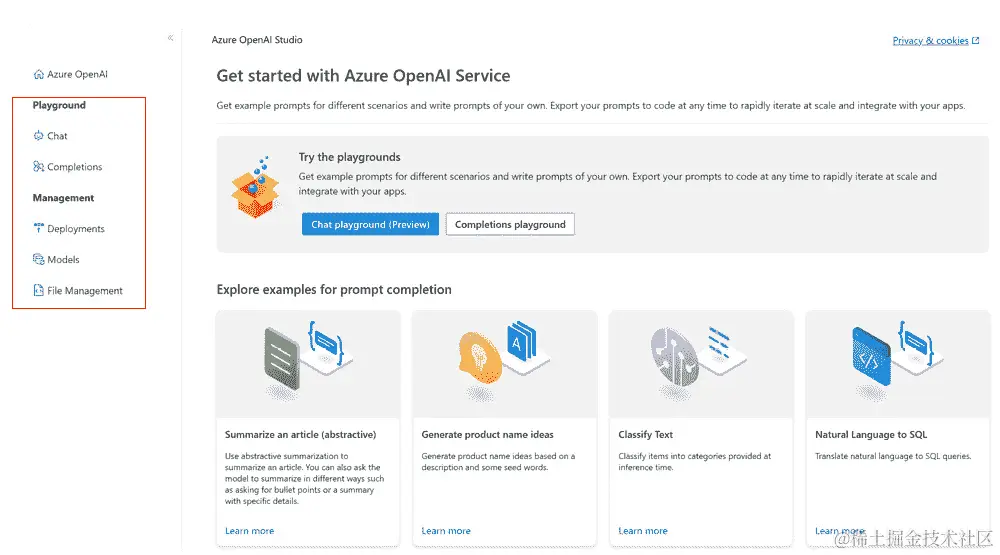This screenshot has height=555, width=1000.
Task: Click Learn more under Summarize an article
Action: coord(249,531)
